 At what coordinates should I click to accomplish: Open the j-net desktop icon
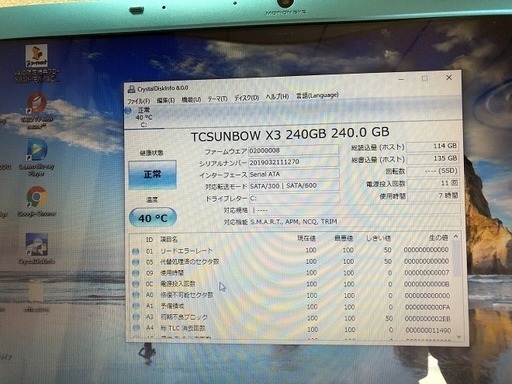36,64
